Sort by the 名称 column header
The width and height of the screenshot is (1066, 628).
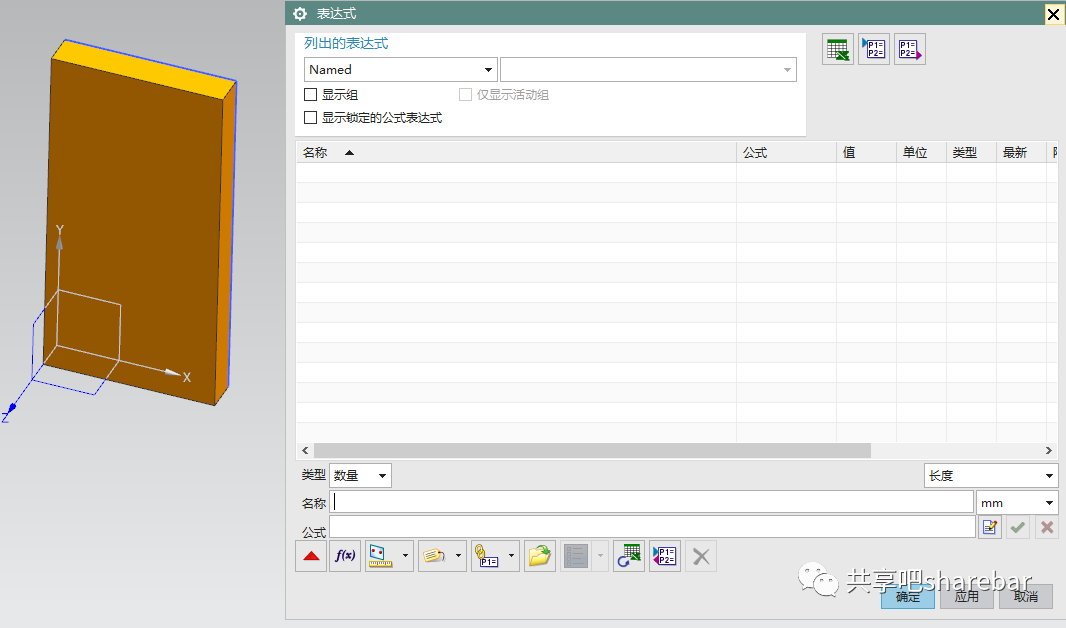pyautogui.click(x=516, y=152)
